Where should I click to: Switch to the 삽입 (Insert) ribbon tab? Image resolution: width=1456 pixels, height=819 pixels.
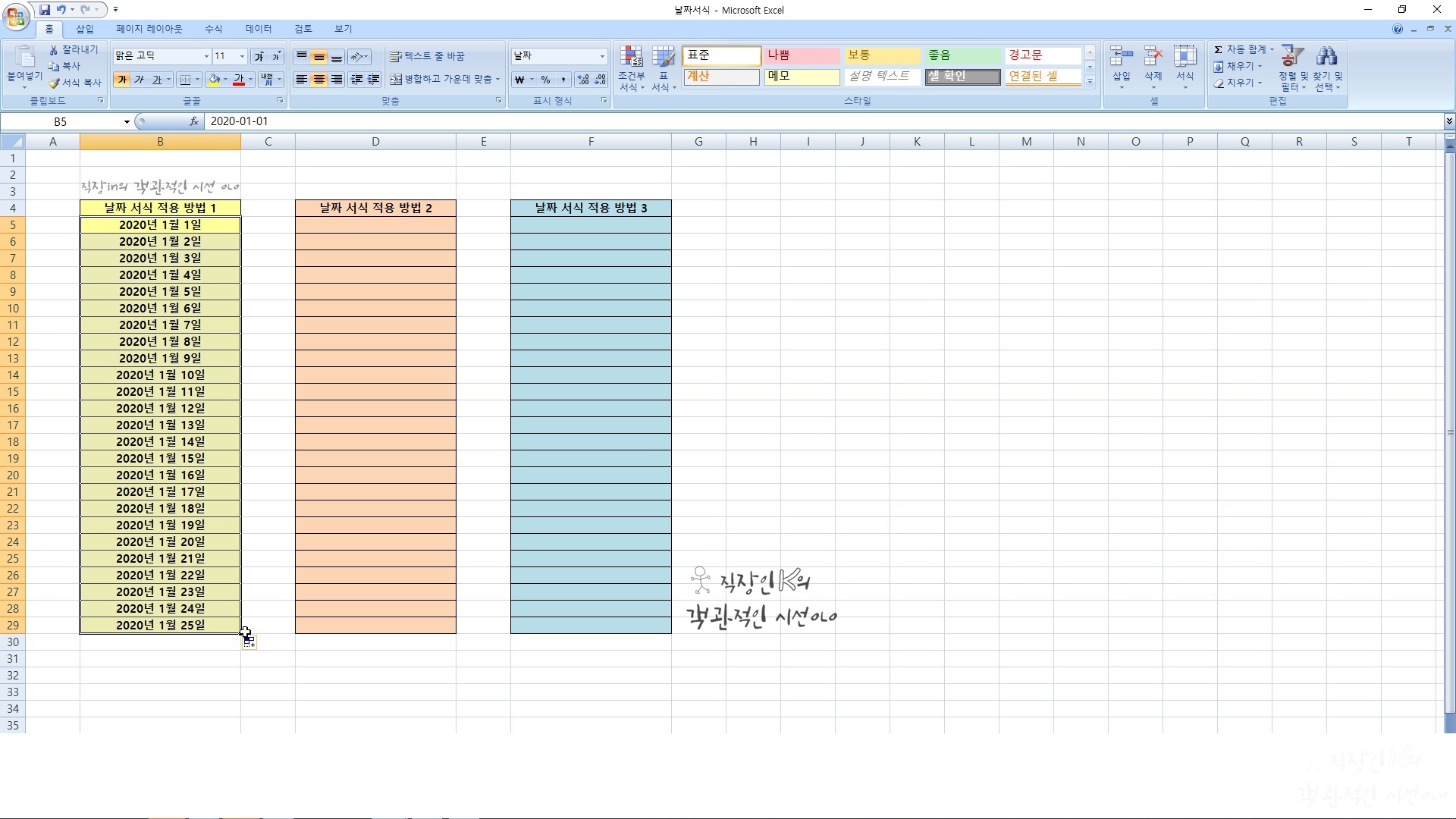click(x=84, y=29)
